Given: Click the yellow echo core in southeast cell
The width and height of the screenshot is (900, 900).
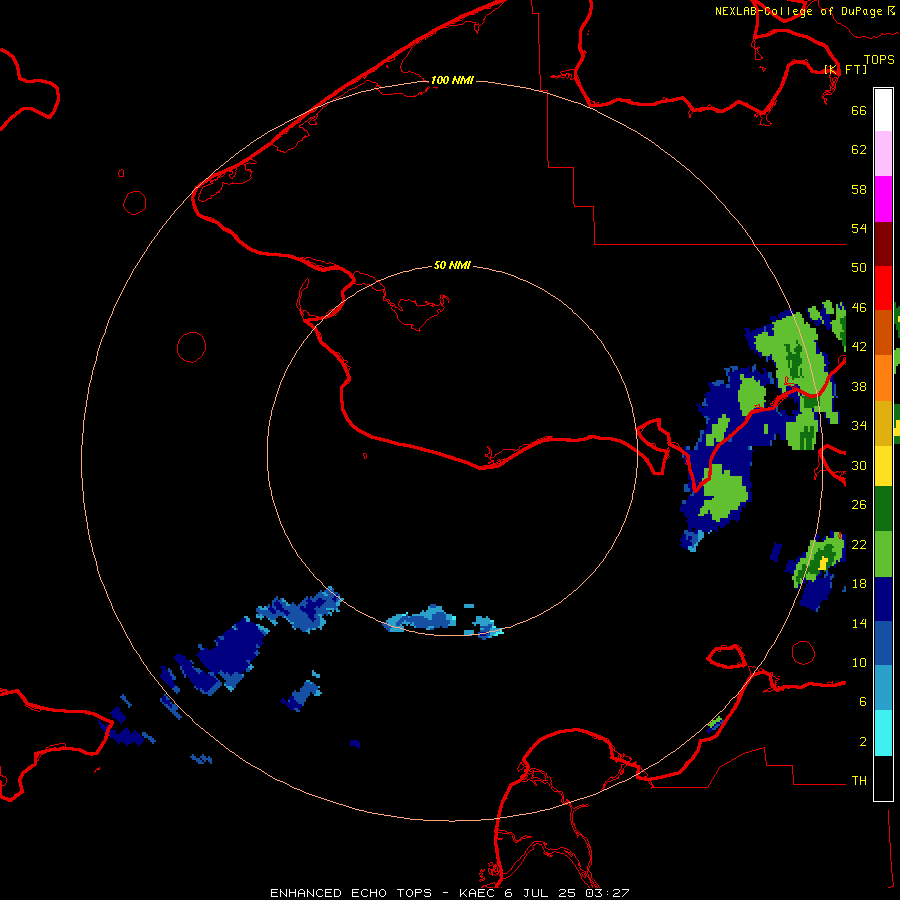Looking at the screenshot, I should click(x=824, y=562).
